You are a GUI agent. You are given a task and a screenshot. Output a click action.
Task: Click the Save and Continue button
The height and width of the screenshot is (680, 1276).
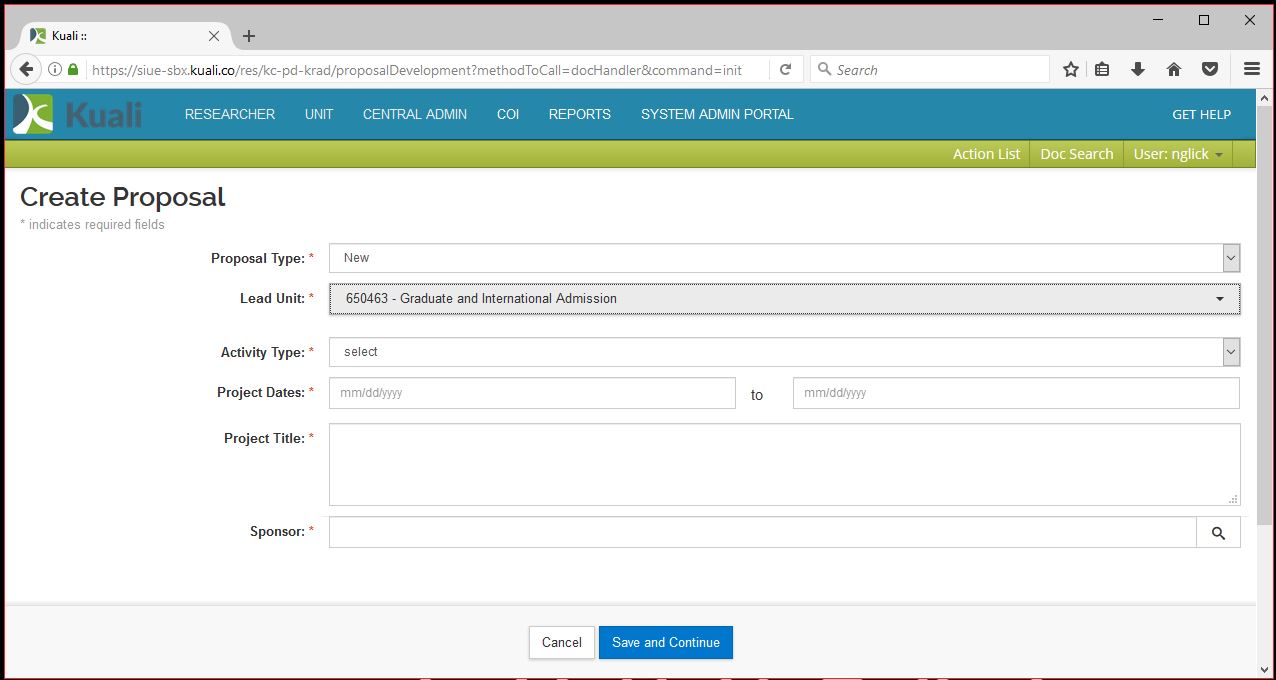tap(665, 642)
